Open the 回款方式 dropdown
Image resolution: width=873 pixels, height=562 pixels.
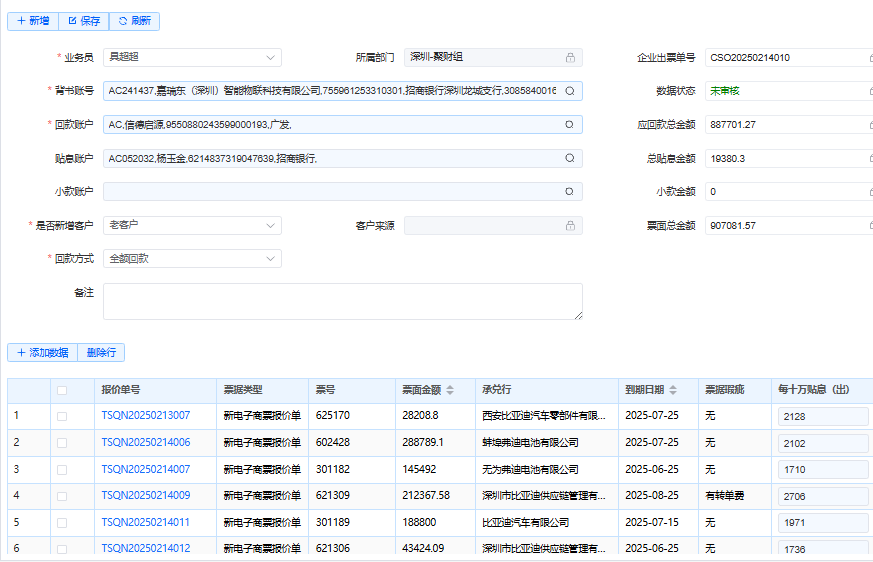[271, 259]
